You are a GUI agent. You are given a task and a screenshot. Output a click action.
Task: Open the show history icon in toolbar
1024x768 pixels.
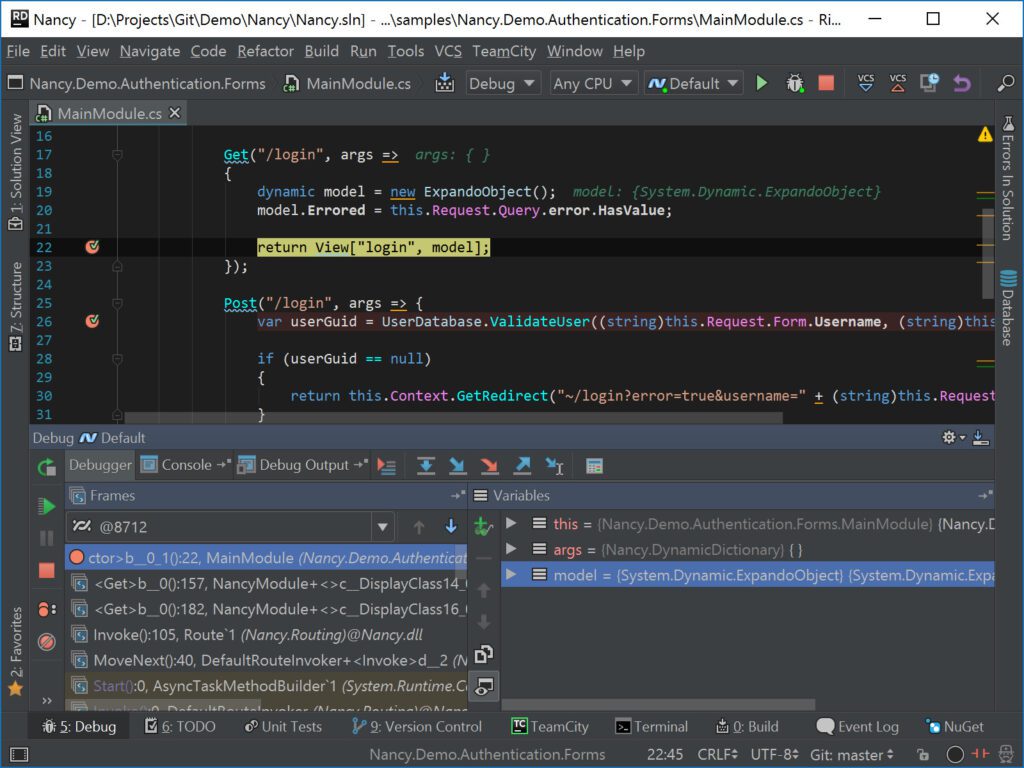tap(929, 83)
